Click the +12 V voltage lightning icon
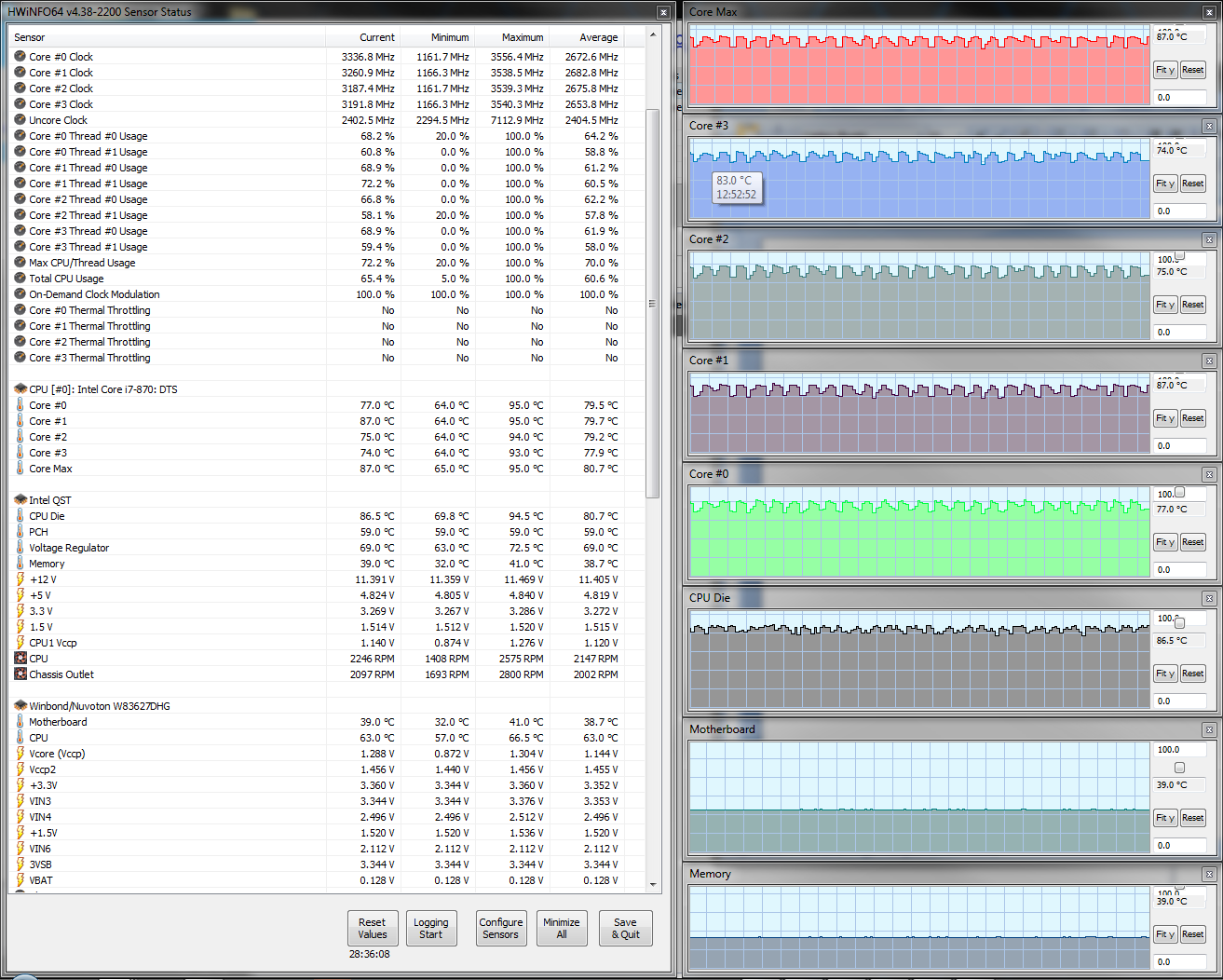This screenshot has width=1223, height=980. point(20,579)
